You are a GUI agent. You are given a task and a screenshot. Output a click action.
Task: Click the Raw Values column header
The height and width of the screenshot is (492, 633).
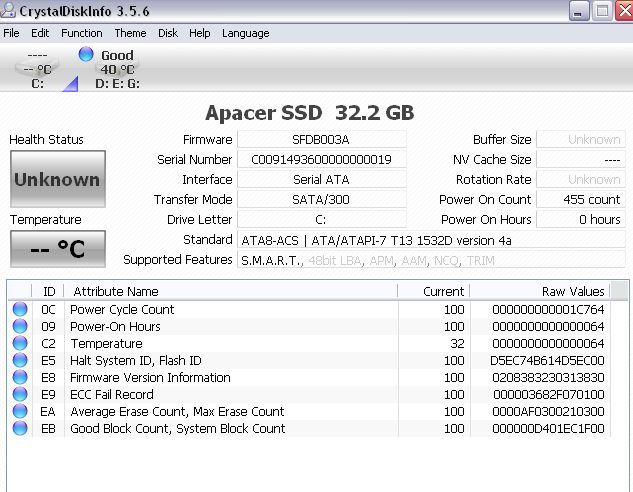(x=540, y=291)
